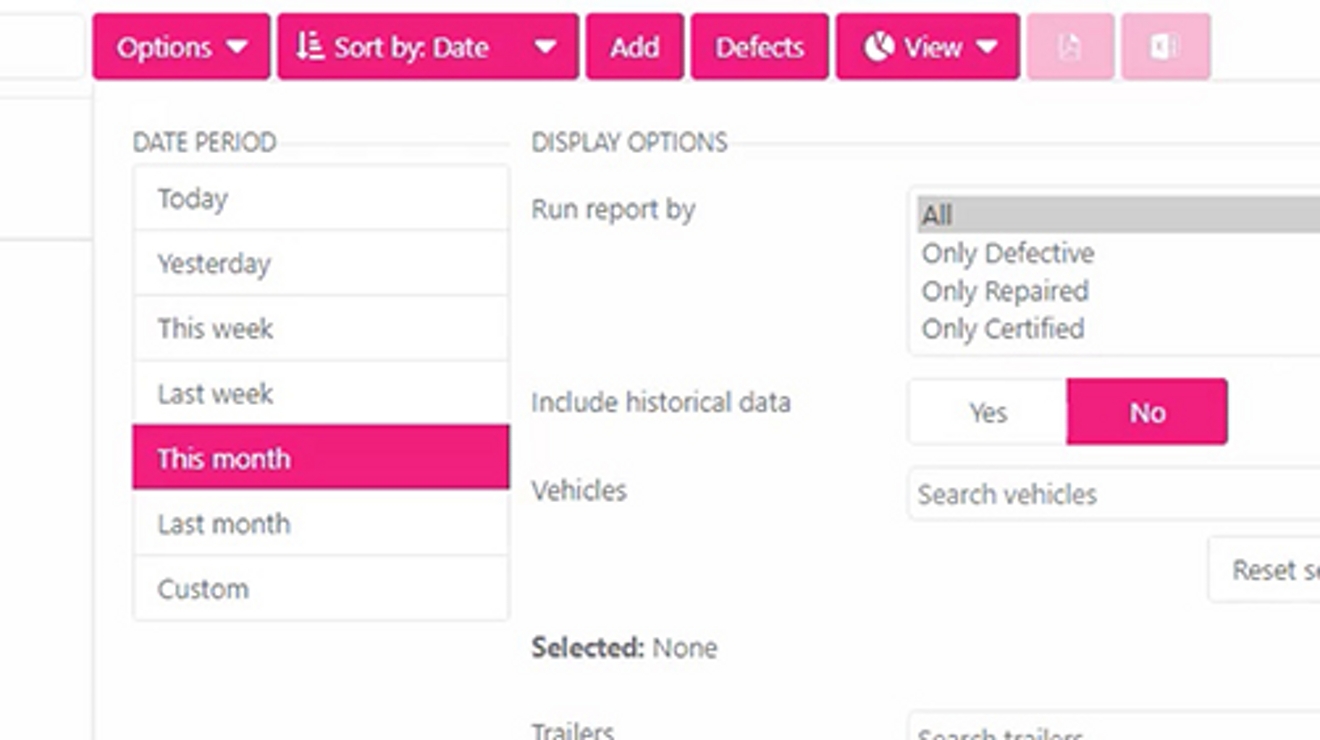Choose the Custom date period
The image size is (1320, 740).
[x=320, y=588]
